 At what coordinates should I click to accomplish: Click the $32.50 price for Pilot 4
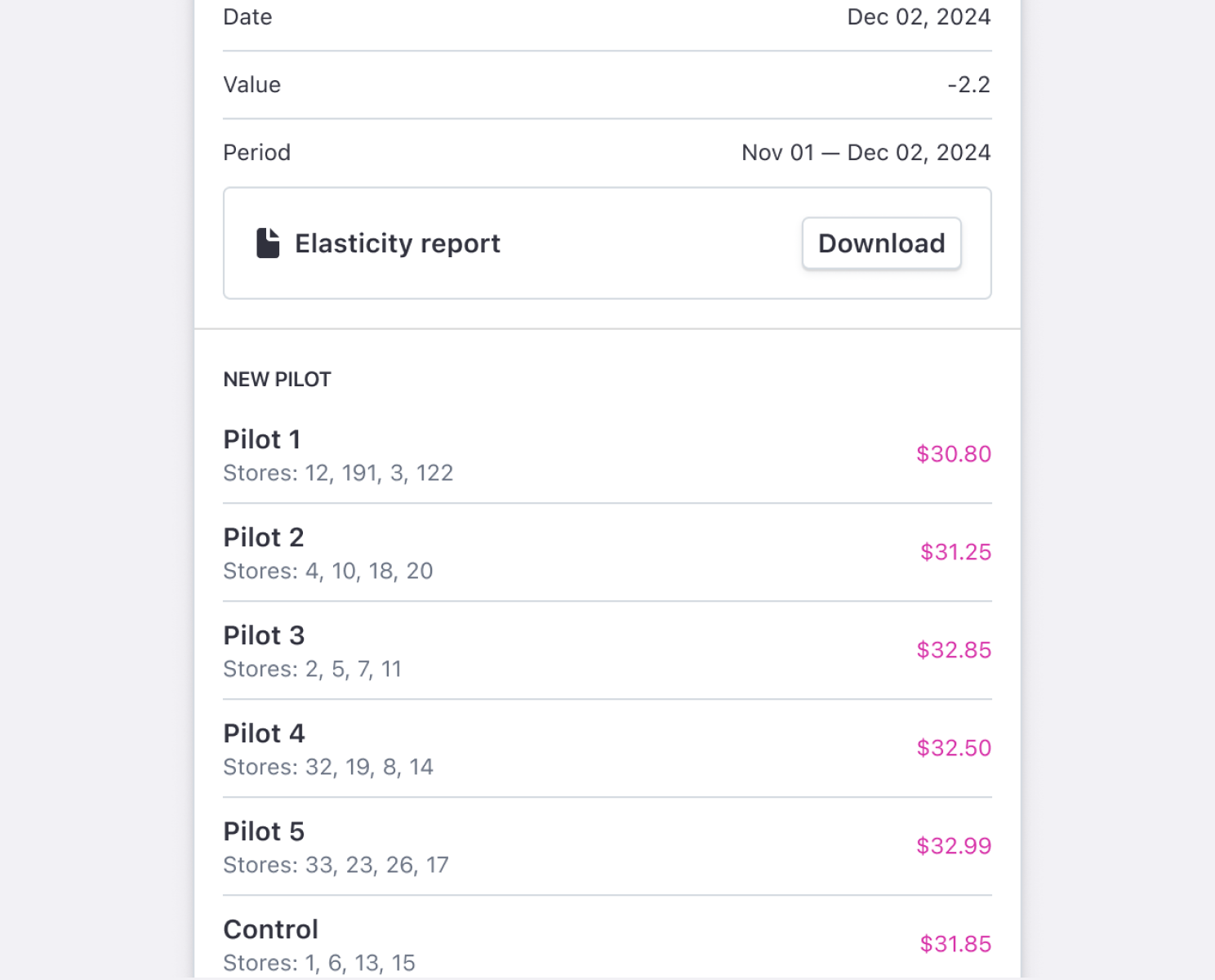pos(953,748)
